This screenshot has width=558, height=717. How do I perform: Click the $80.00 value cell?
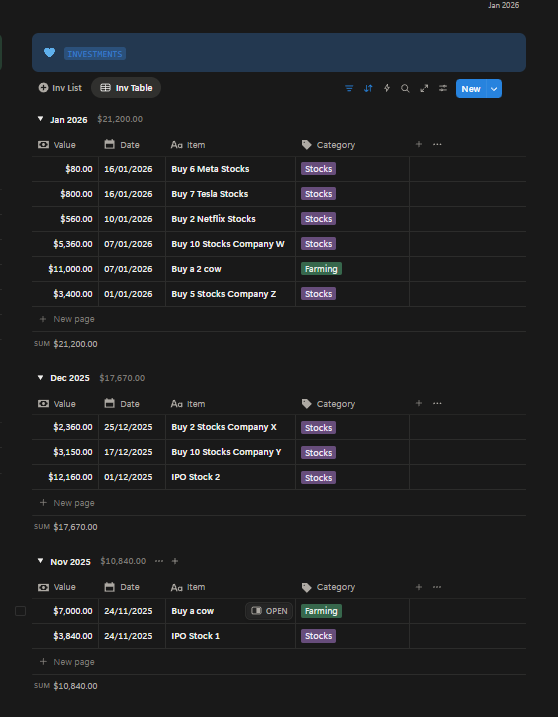(x=65, y=169)
